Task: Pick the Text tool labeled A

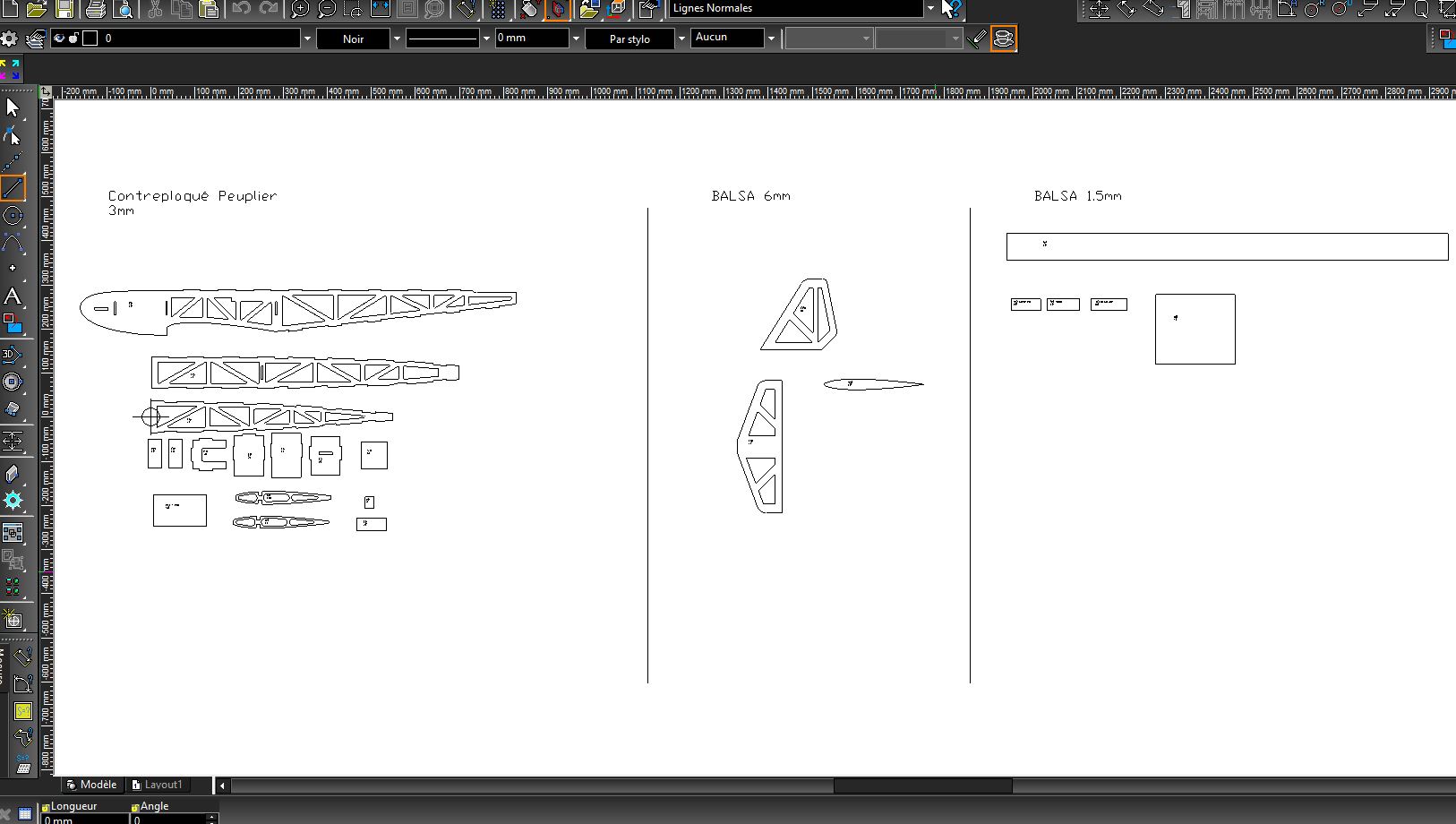Action: pos(13,296)
